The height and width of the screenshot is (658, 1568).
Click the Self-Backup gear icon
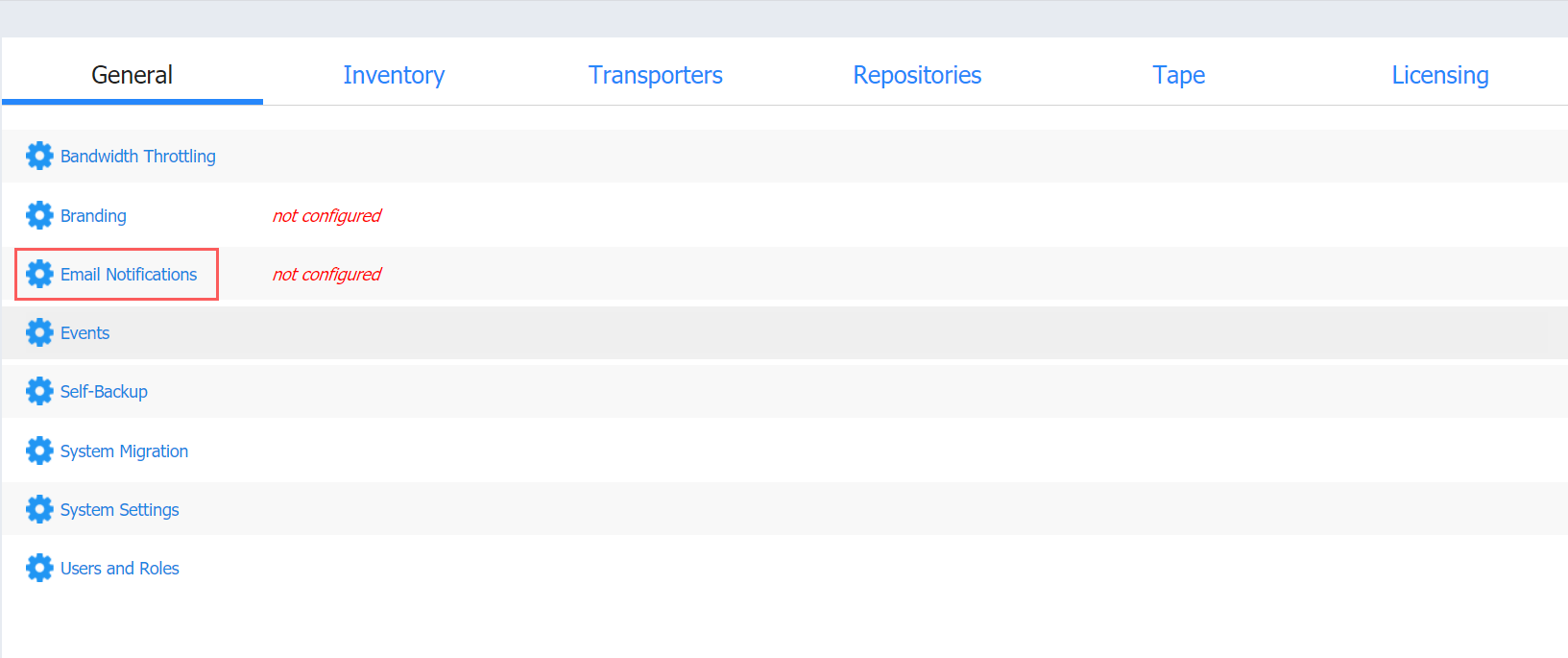[x=39, y=391]
